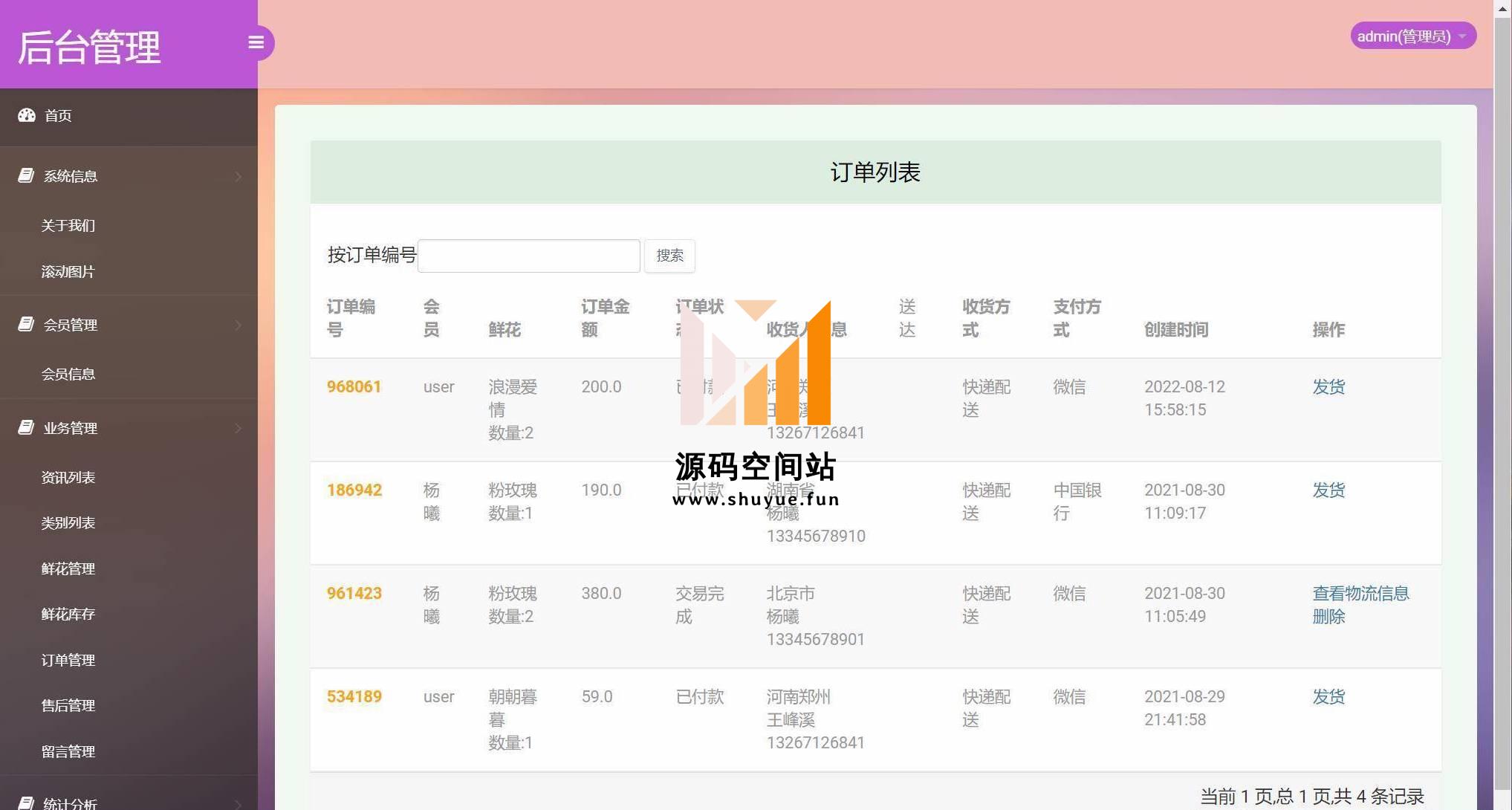Open the admin(管理员) user dropdown

click(x=1412, y=36)
